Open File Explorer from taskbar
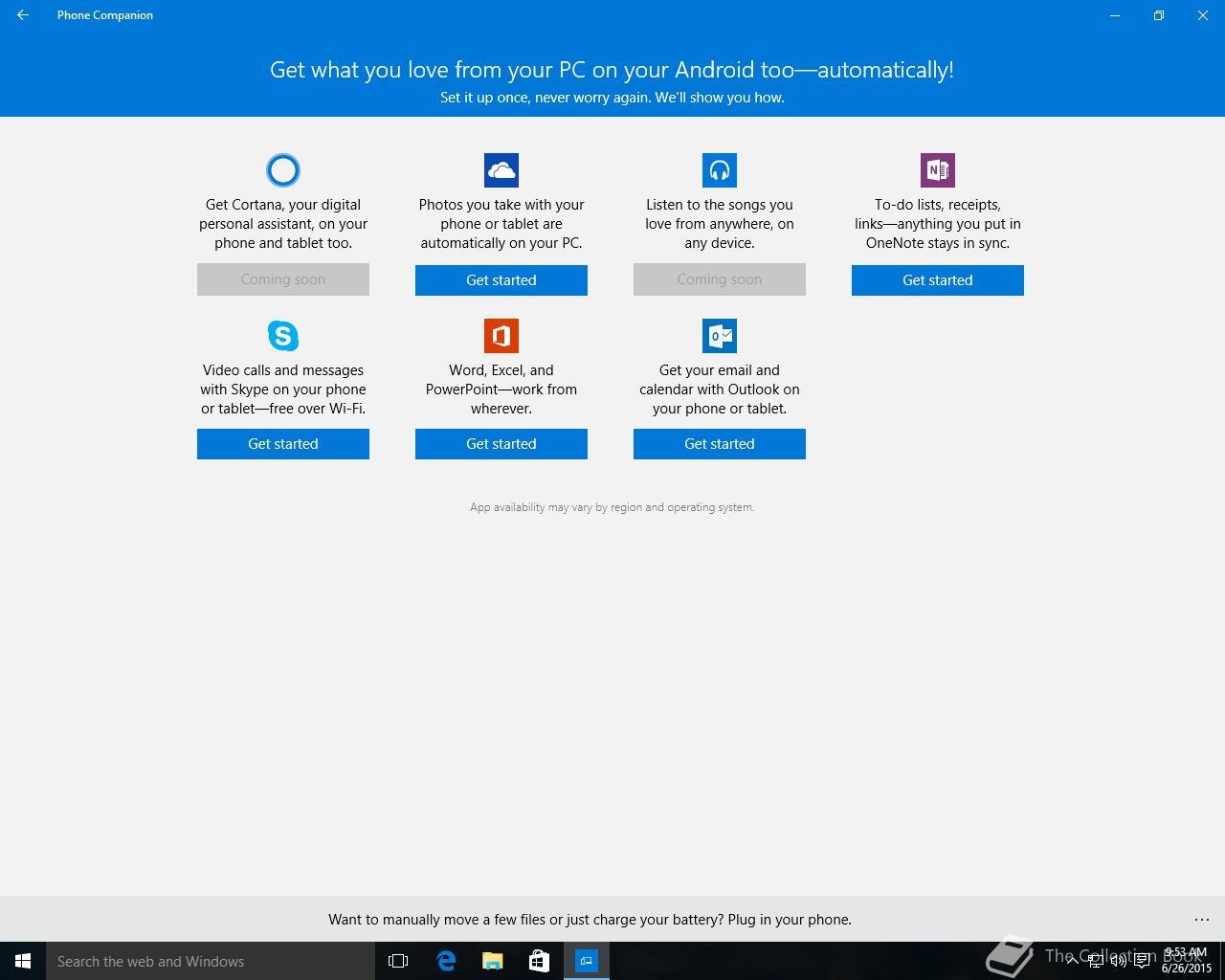The height and width of the screenshot is (980, 1225). click(x=493, y=961)
